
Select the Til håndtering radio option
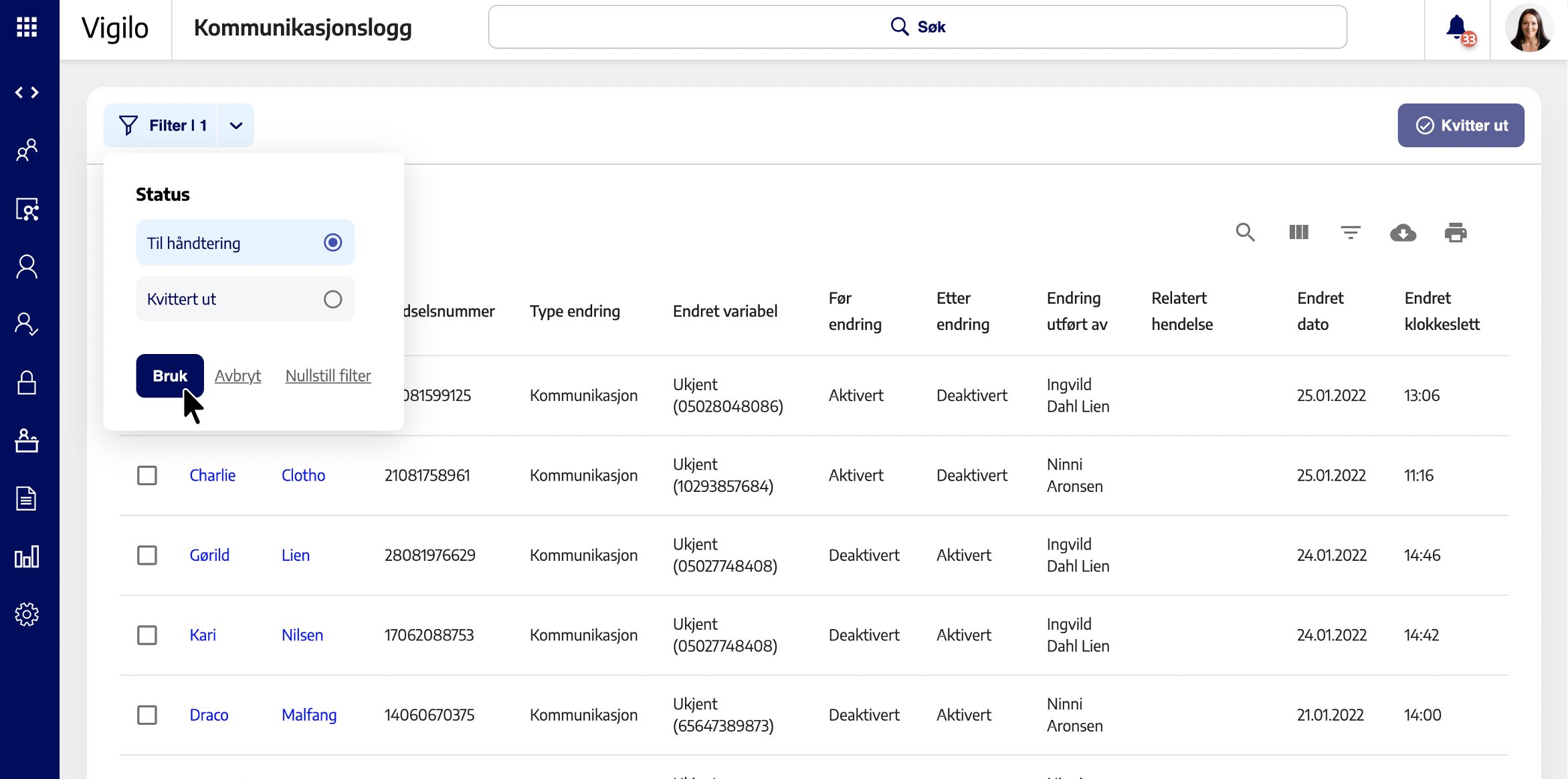[332, 242]
